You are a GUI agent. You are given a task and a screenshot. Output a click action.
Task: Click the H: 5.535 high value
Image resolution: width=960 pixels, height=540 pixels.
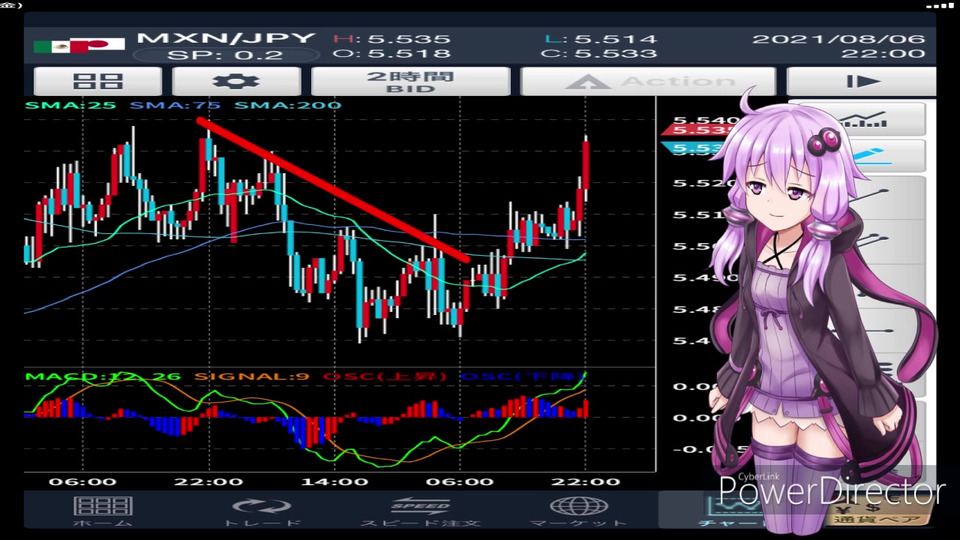point(392,39)
